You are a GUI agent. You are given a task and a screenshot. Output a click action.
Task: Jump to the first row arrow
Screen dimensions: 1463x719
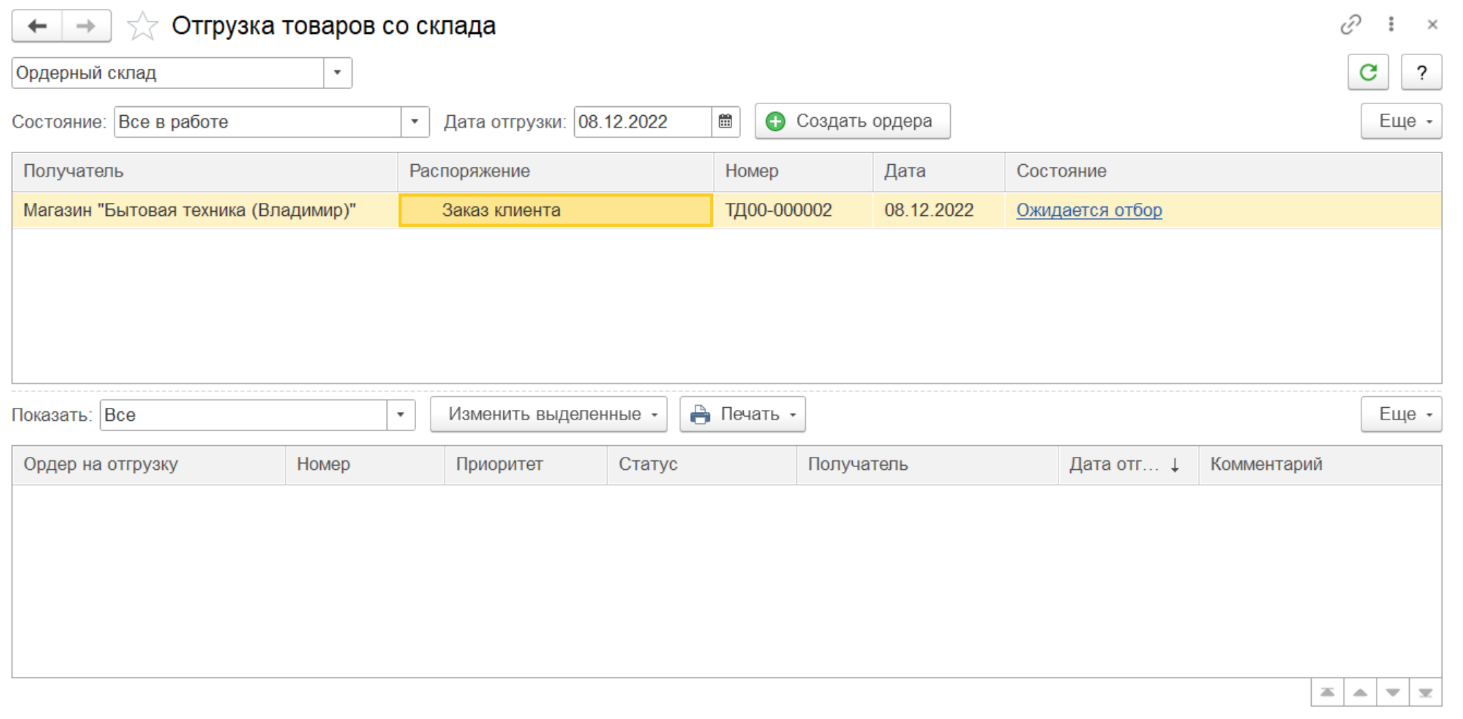[1327, 692]
